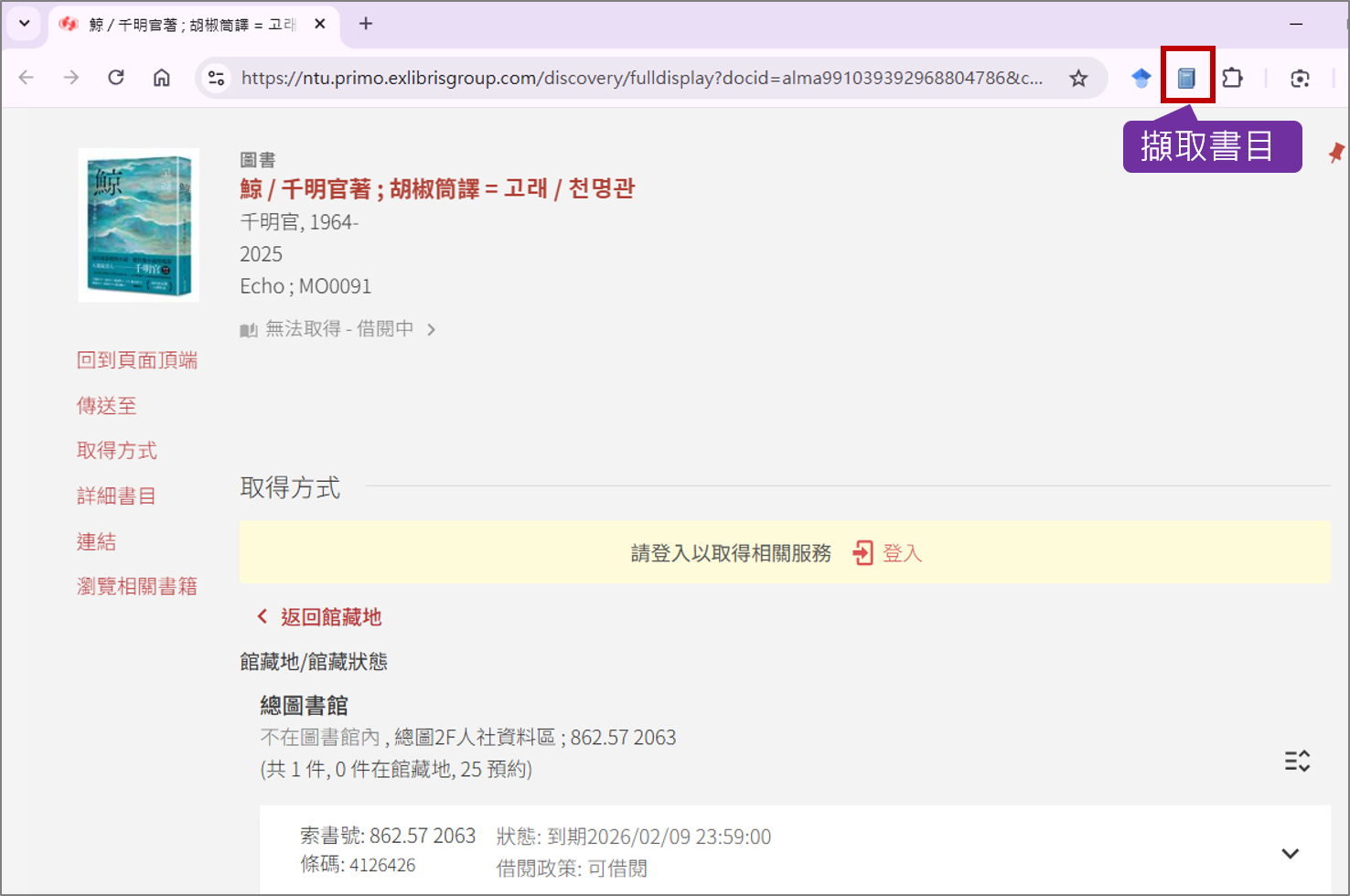Viewport: 1350px width, 896px height.
Task: Navigate back with the browser back arrow
Action: [27, 78]
